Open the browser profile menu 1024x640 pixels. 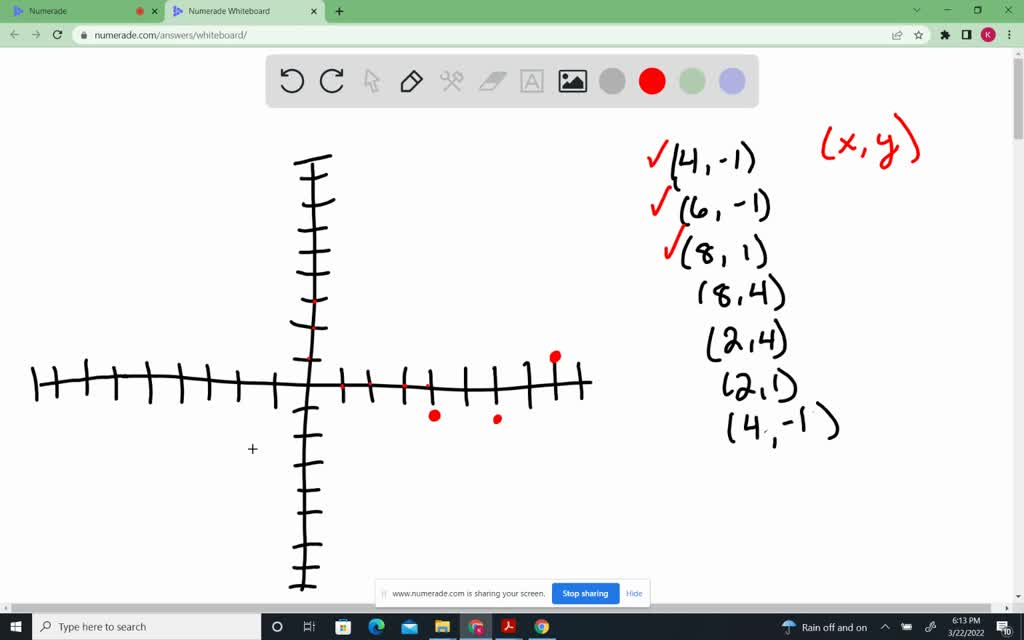click(x=988, y=33)
